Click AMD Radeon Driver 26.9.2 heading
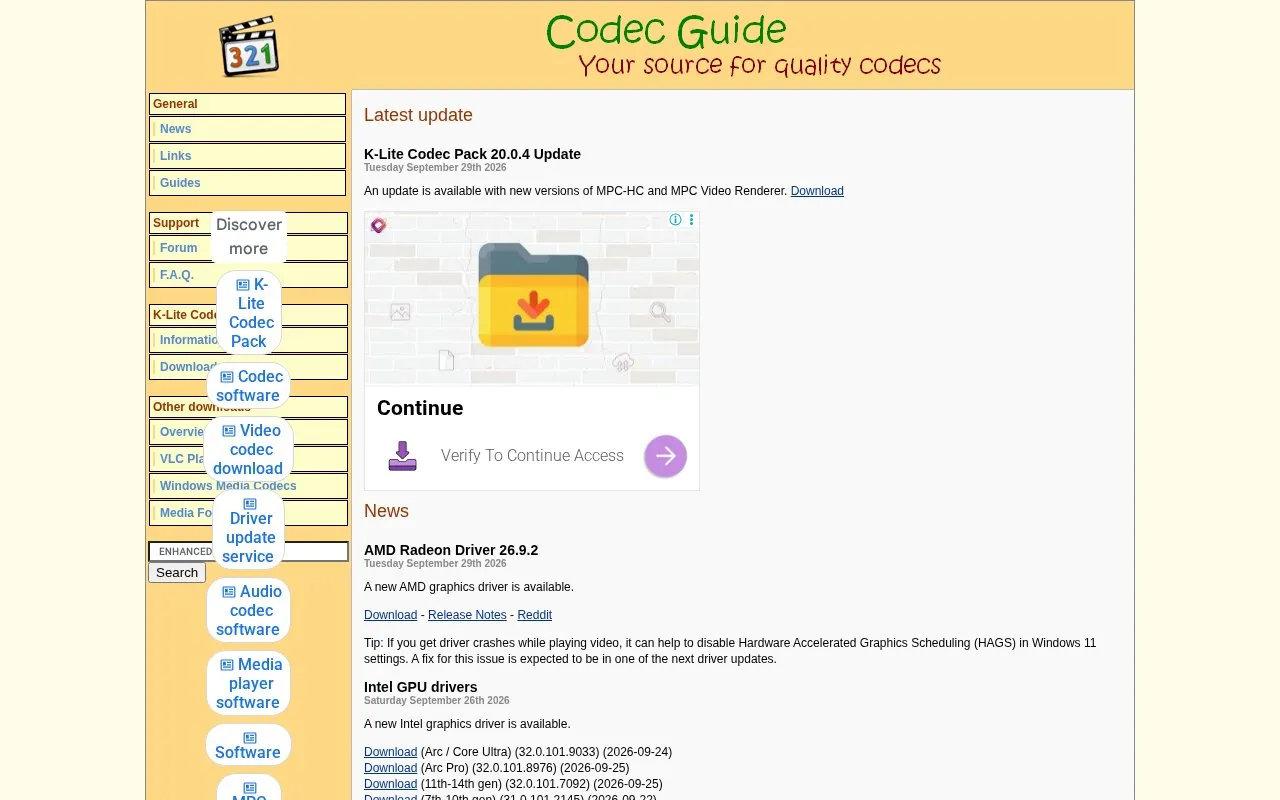This screenshot has height=800, width=1280. 451,550
